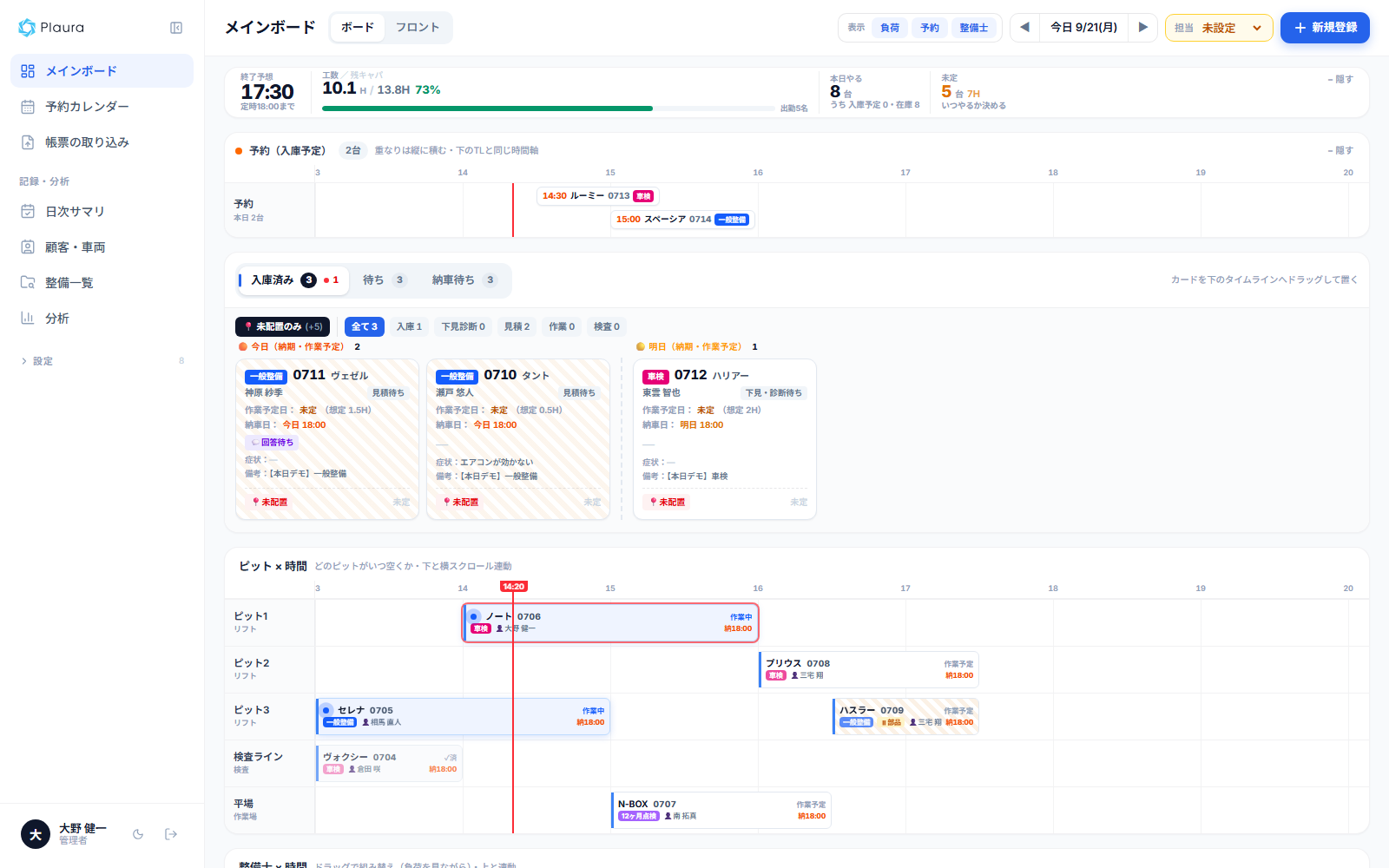Open 分析 chart icon

pos(28,319)
